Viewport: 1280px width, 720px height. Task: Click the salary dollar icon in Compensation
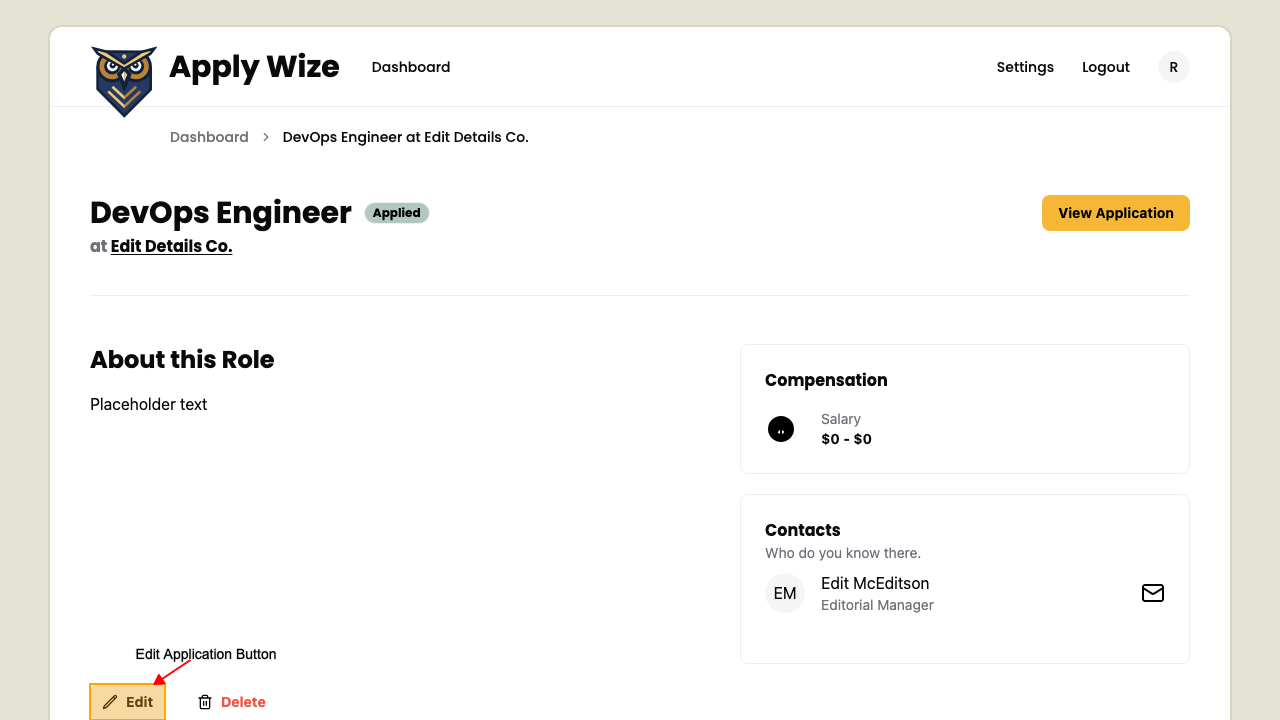tap(781, 429)
